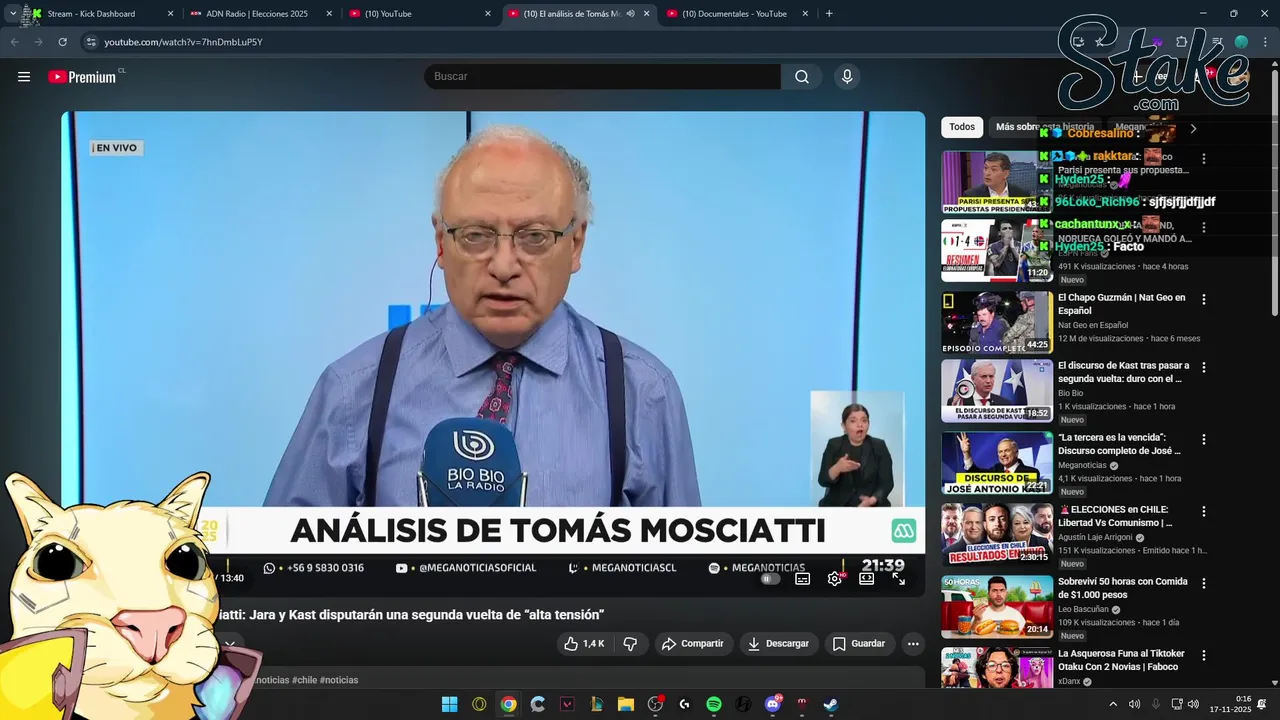Open options for ELECCIONES en CHILE video
The image size is (1280, 720).
[x=1204, y=511]
